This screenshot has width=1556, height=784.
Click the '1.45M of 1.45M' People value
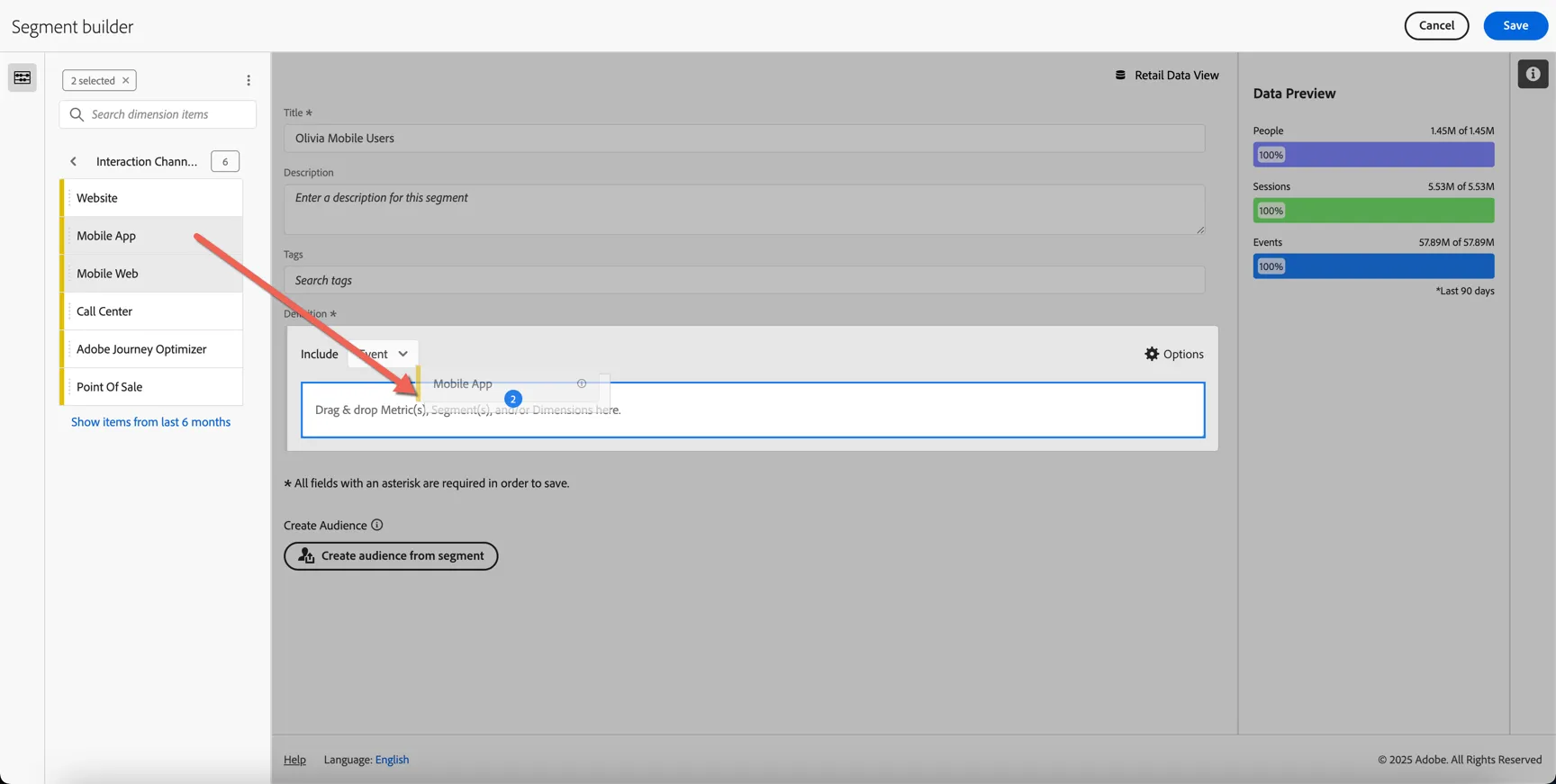[1461, 131]
